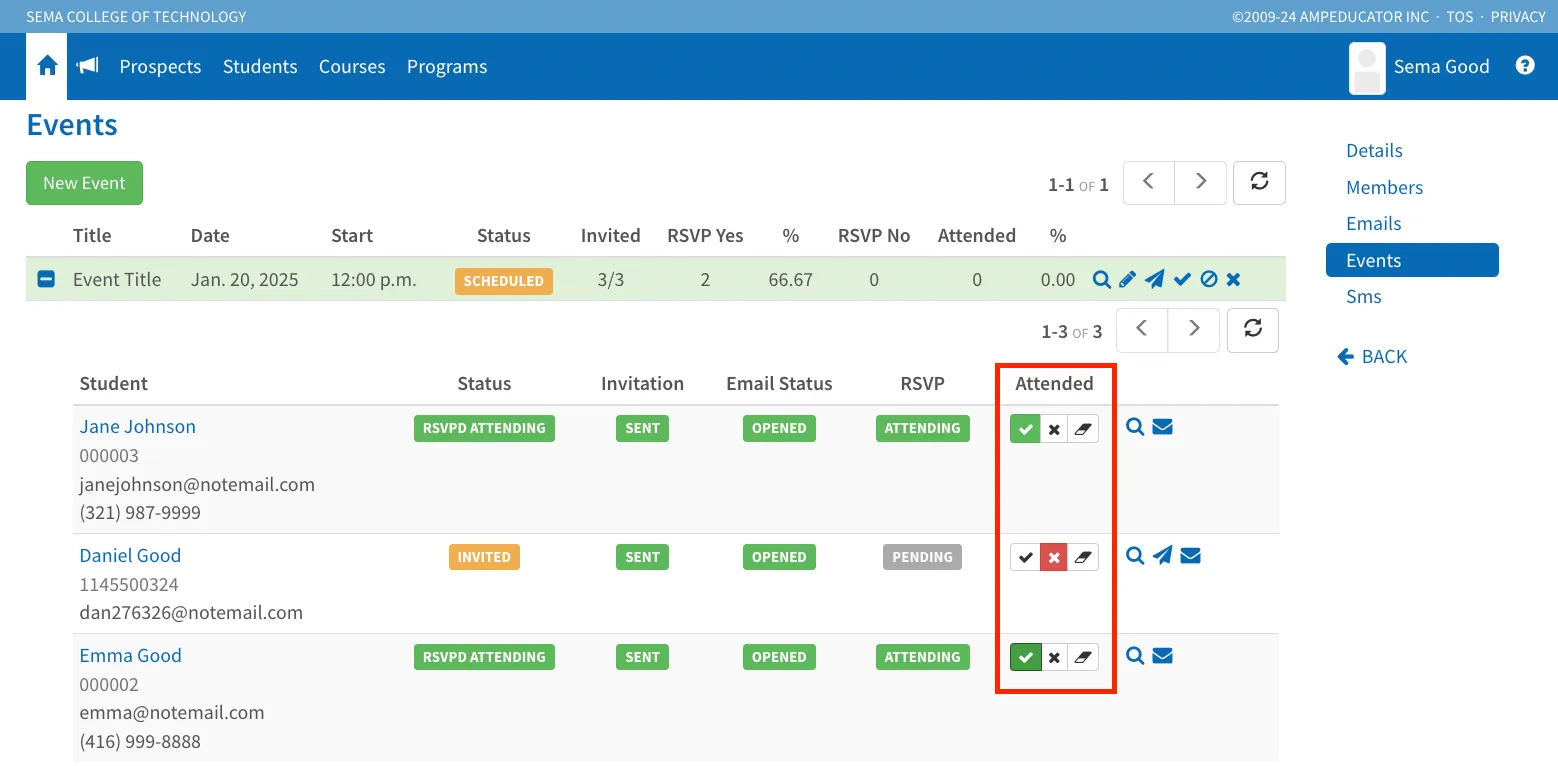Image resolution: width=1558 pixels, height=766 pixels.
Task: Open Jane Johnson's profile link
Action: (138, 427)
